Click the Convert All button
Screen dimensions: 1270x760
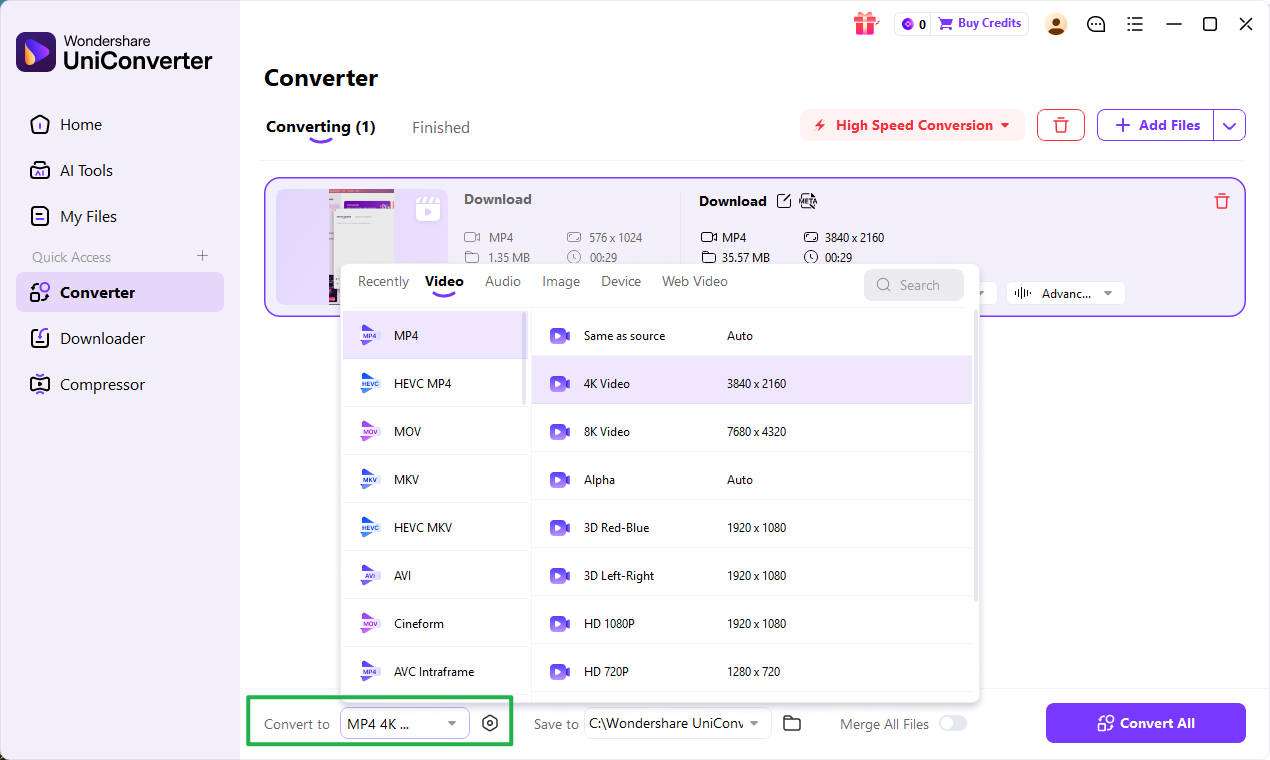coord(1146,723)
